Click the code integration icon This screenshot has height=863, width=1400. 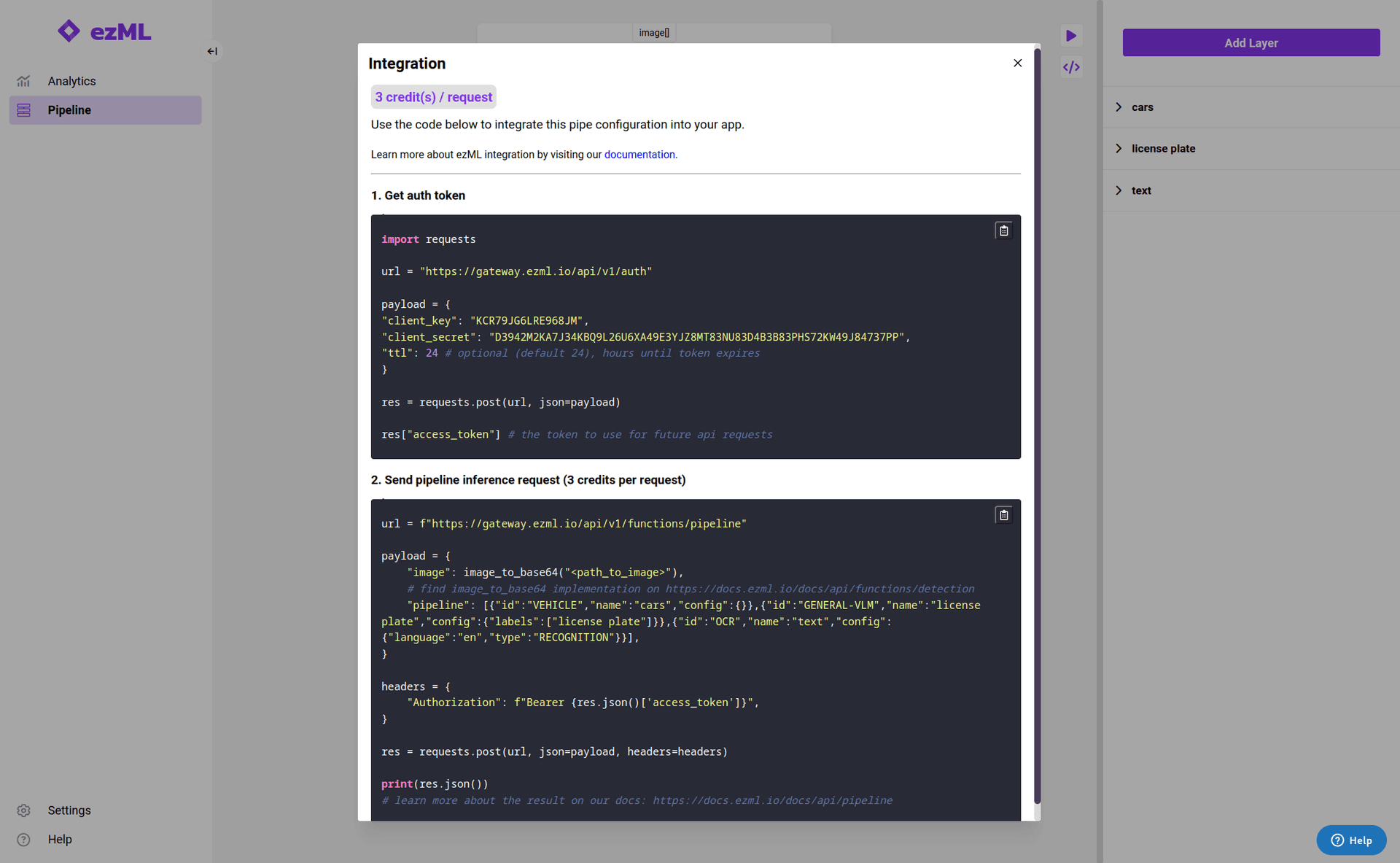point(1071,67)
